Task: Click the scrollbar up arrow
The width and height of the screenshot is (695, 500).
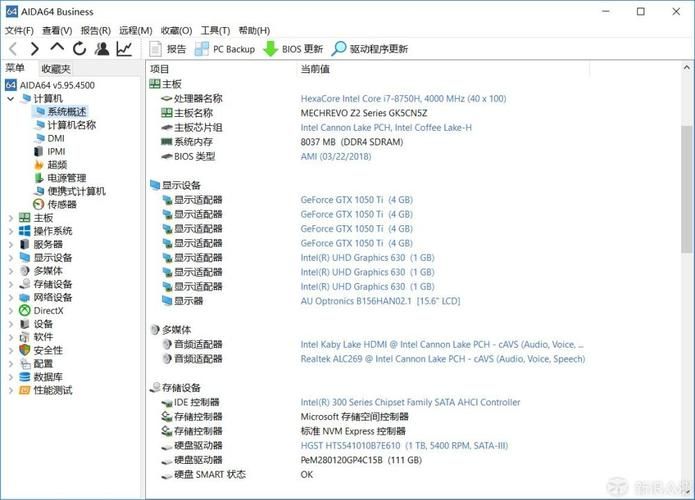Action: coord(687,68)
